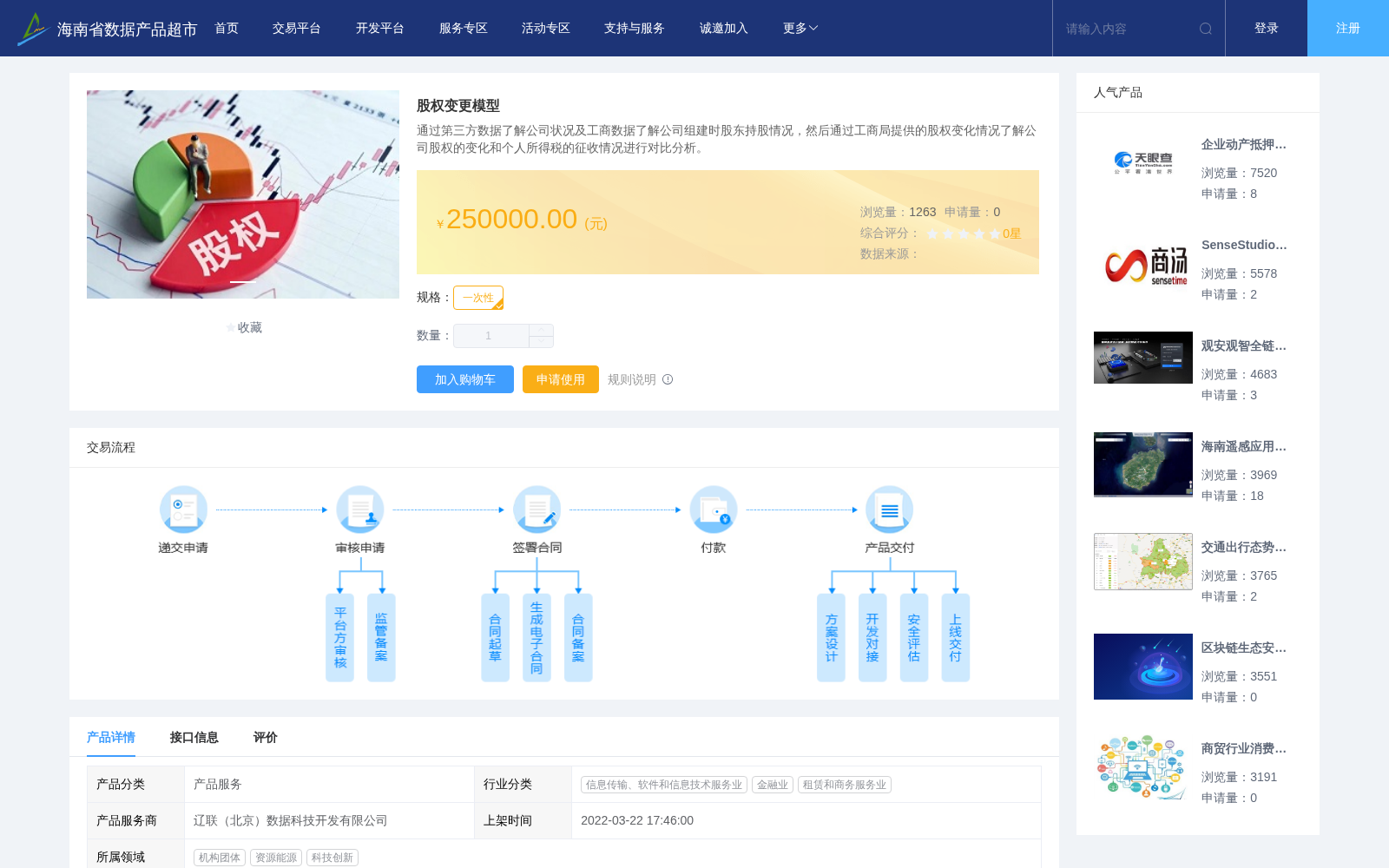Open 活动专区 navigation item
Viewport: 1389px width, 868px height.
tap(546, 29)
